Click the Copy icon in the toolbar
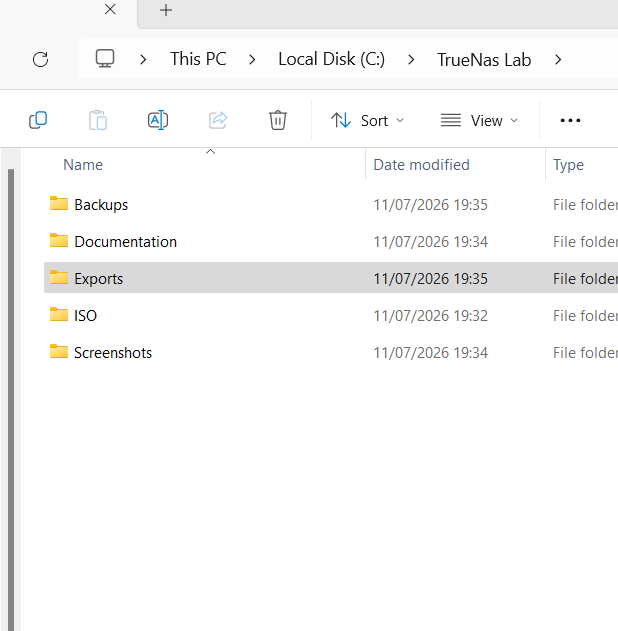Viewport: 618px width, 631px height. pos(38,120)
